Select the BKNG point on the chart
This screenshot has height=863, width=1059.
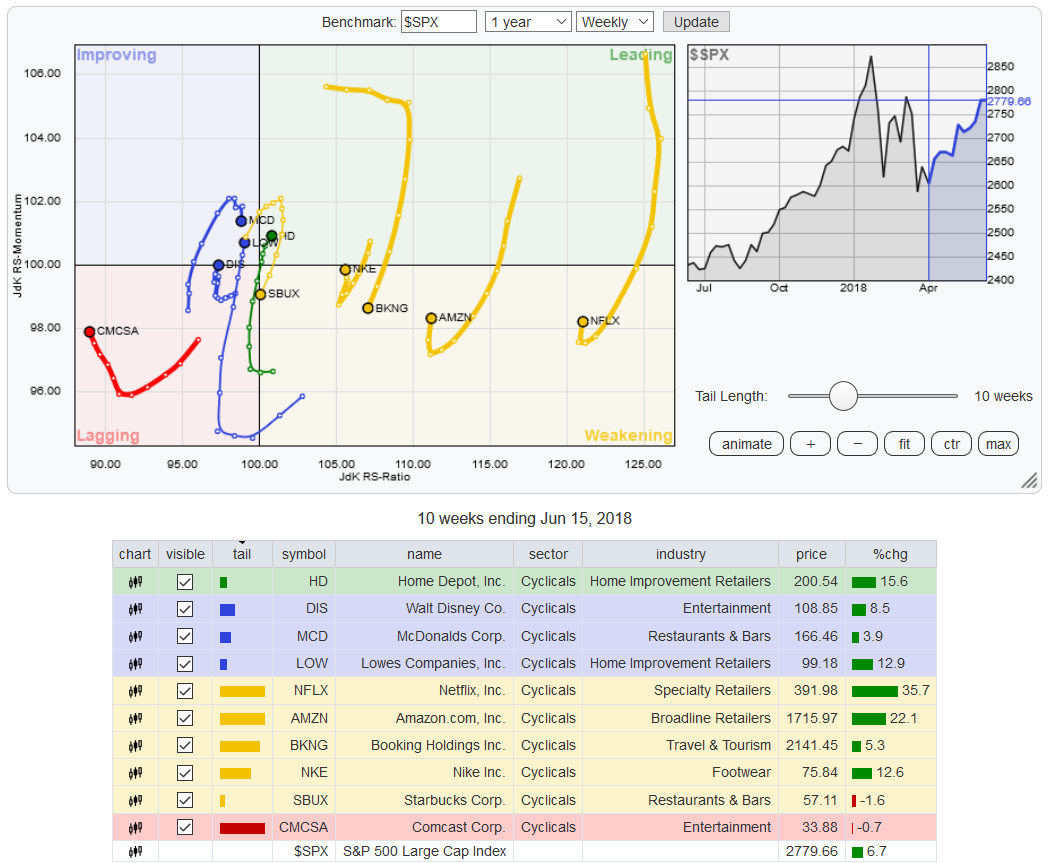(368, 308)
